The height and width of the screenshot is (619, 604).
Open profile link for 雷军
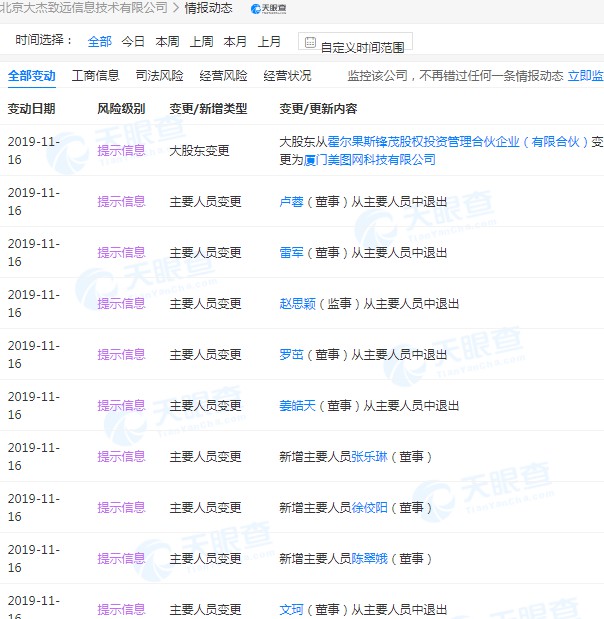coord(291,253)
